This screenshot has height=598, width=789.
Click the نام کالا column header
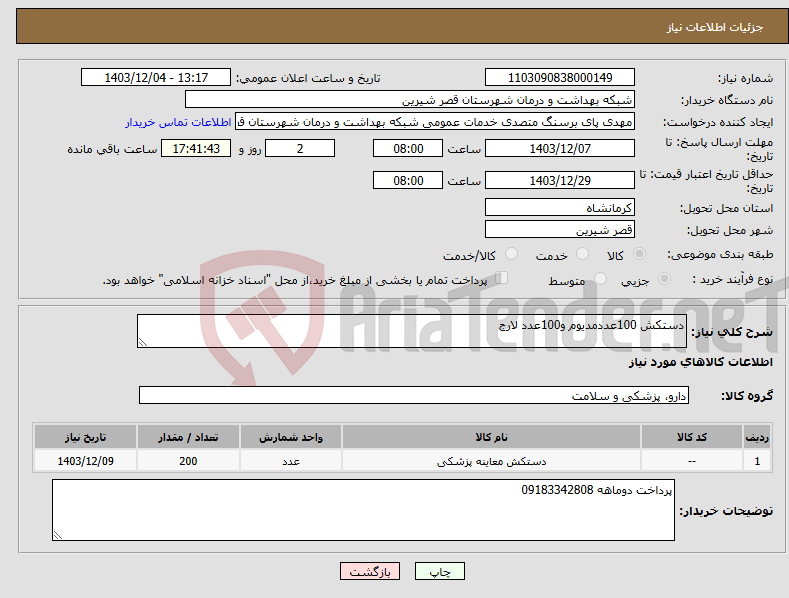(491, 437)
